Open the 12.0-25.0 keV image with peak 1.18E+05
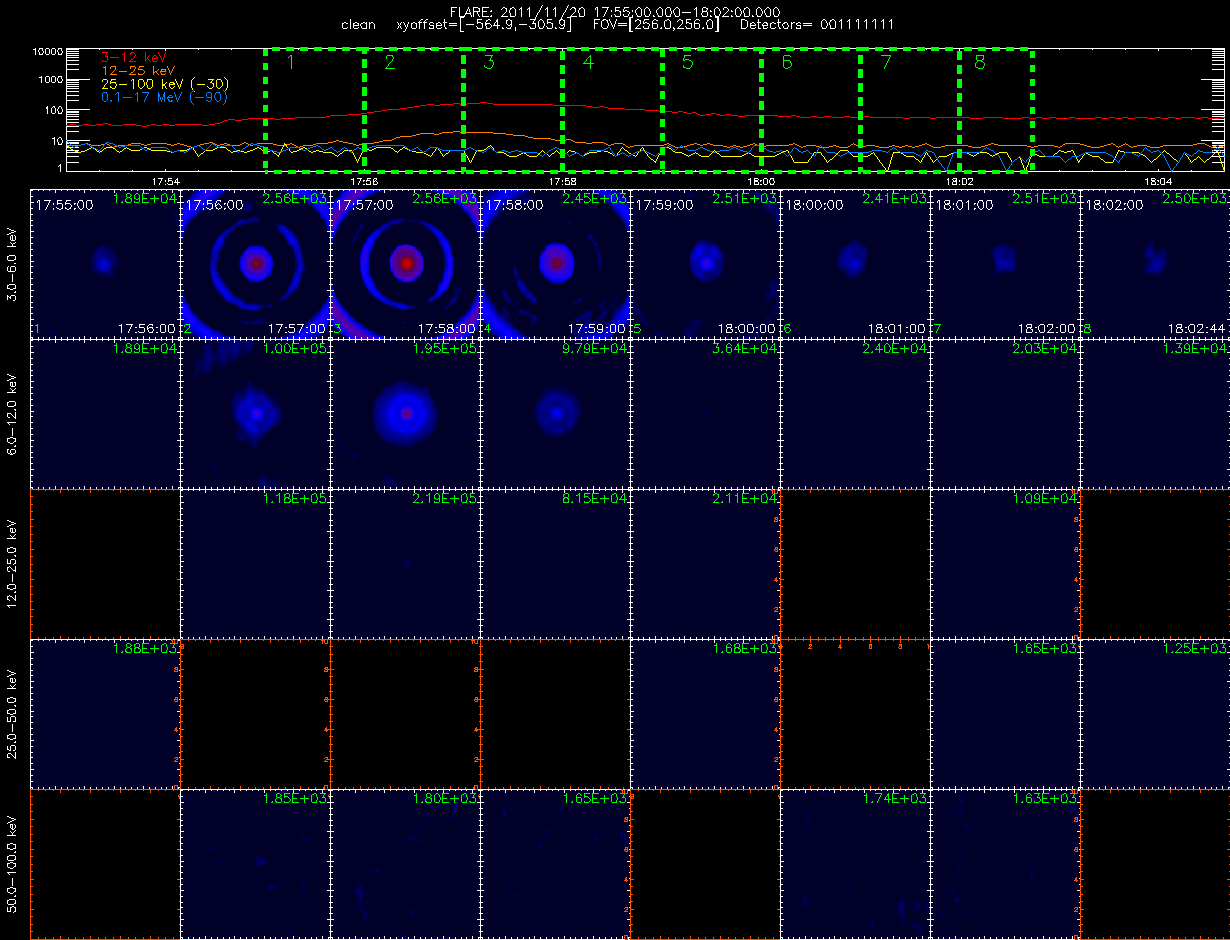The width and height of the screenshot is (1230, 940). [x=255, y=563]
